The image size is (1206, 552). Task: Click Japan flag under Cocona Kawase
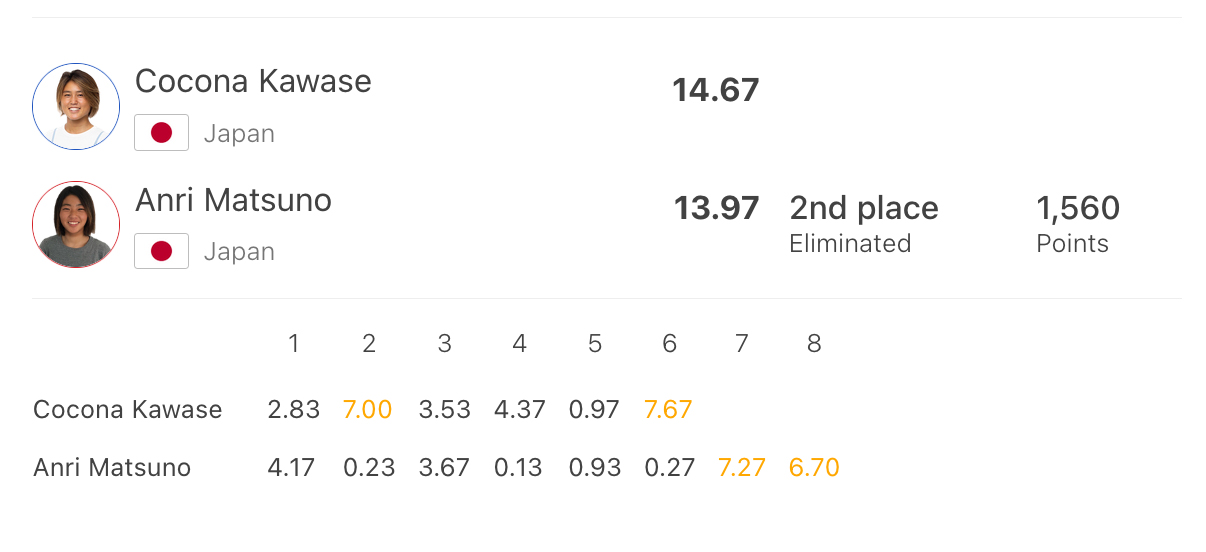tap(161, 133)
